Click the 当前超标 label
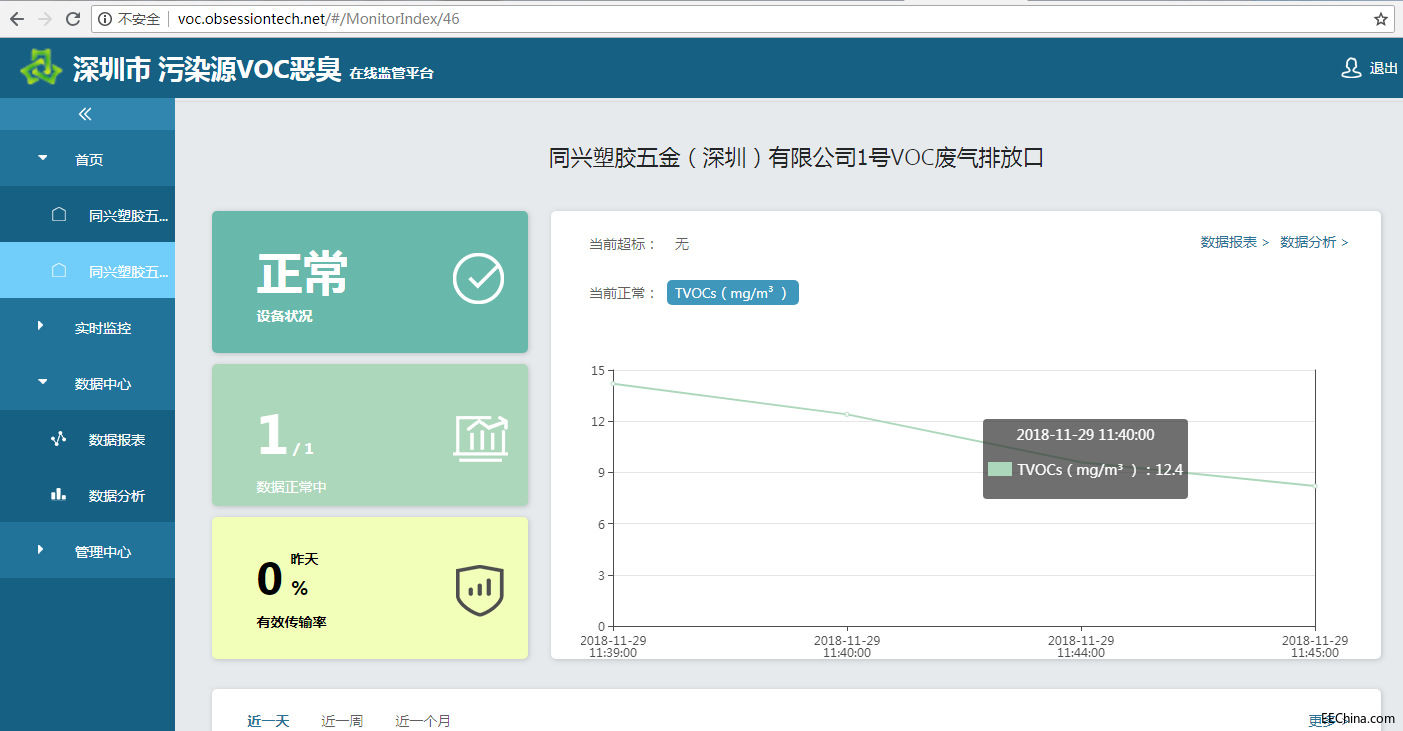This screenshot has height=731, width=1403. [623, 244]
